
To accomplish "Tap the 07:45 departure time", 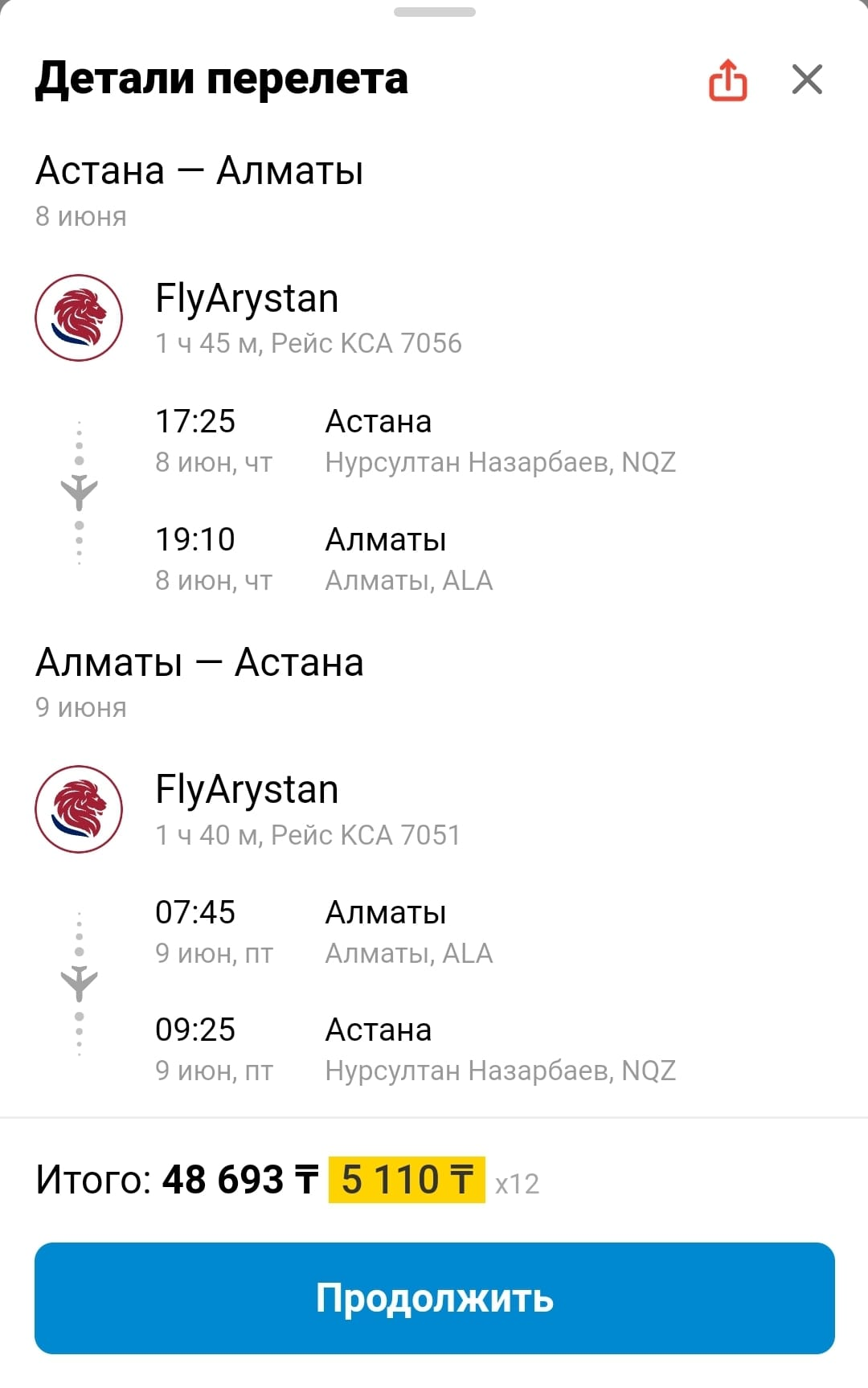I will [195, 912].
